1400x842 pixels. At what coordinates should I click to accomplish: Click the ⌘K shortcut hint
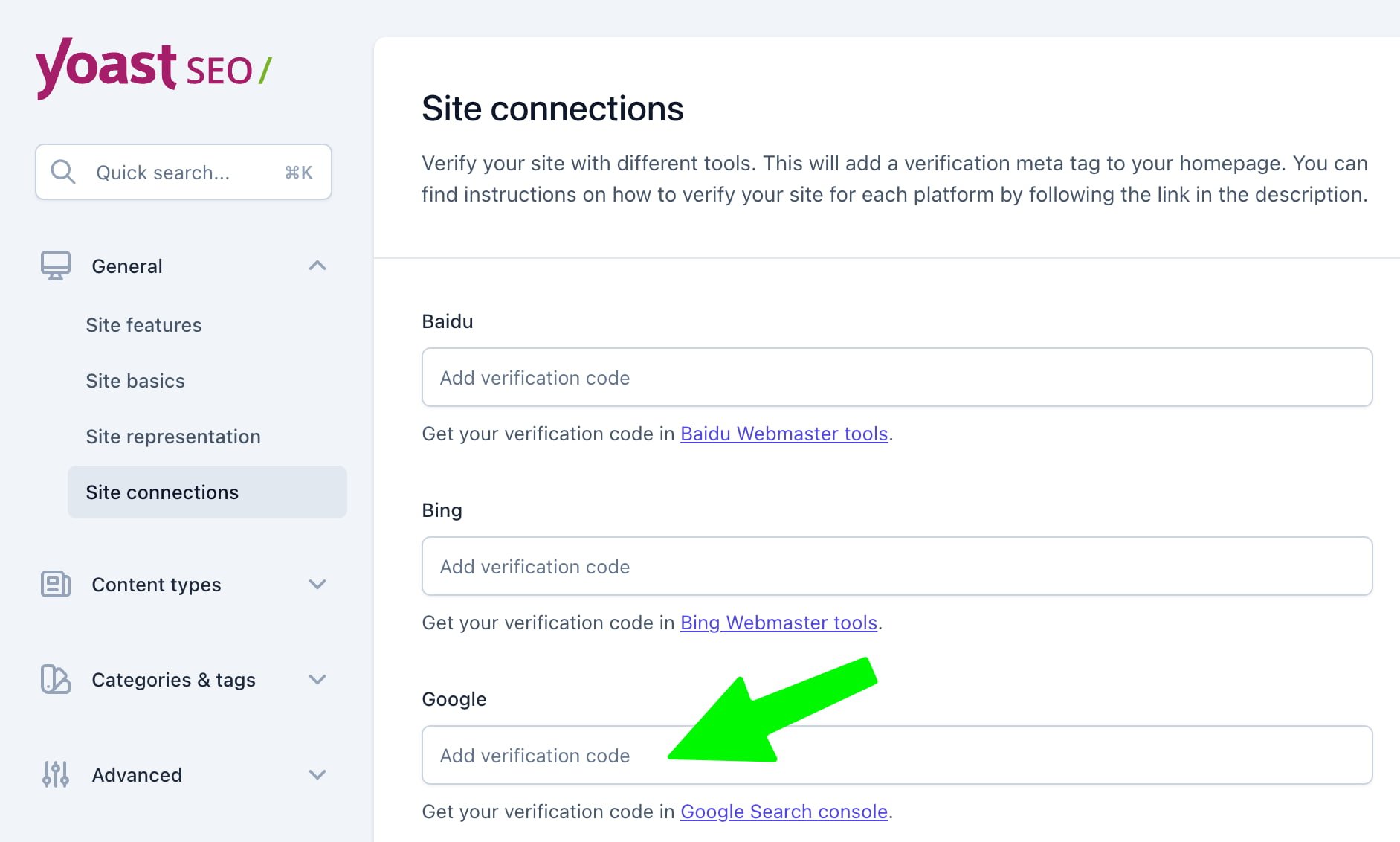299,173
